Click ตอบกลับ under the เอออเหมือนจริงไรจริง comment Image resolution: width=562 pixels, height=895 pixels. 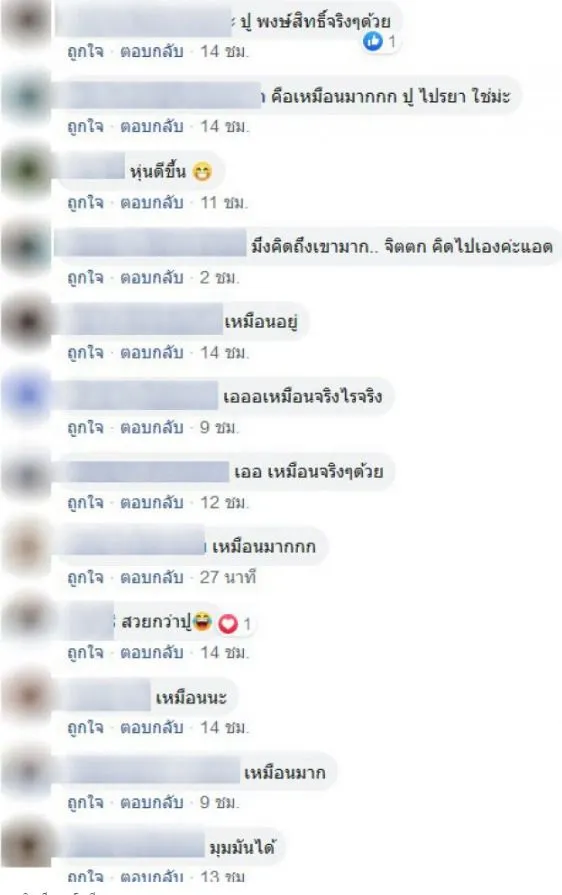(x=151, y=428)
